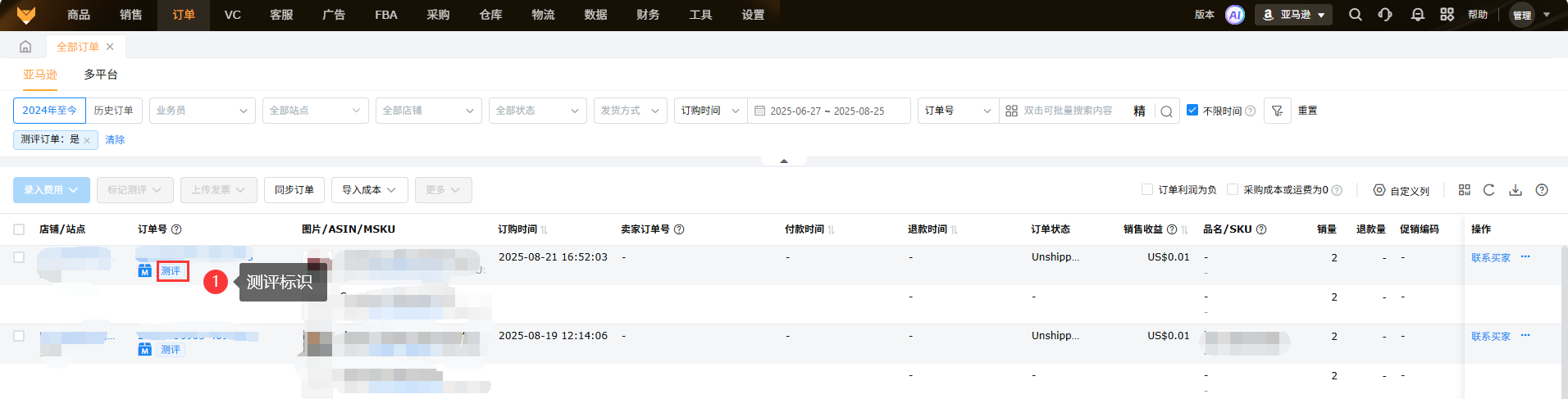Click 联系买家 for the 2025-08-21 order
1568x399 pixels.
coord(1491,257)
